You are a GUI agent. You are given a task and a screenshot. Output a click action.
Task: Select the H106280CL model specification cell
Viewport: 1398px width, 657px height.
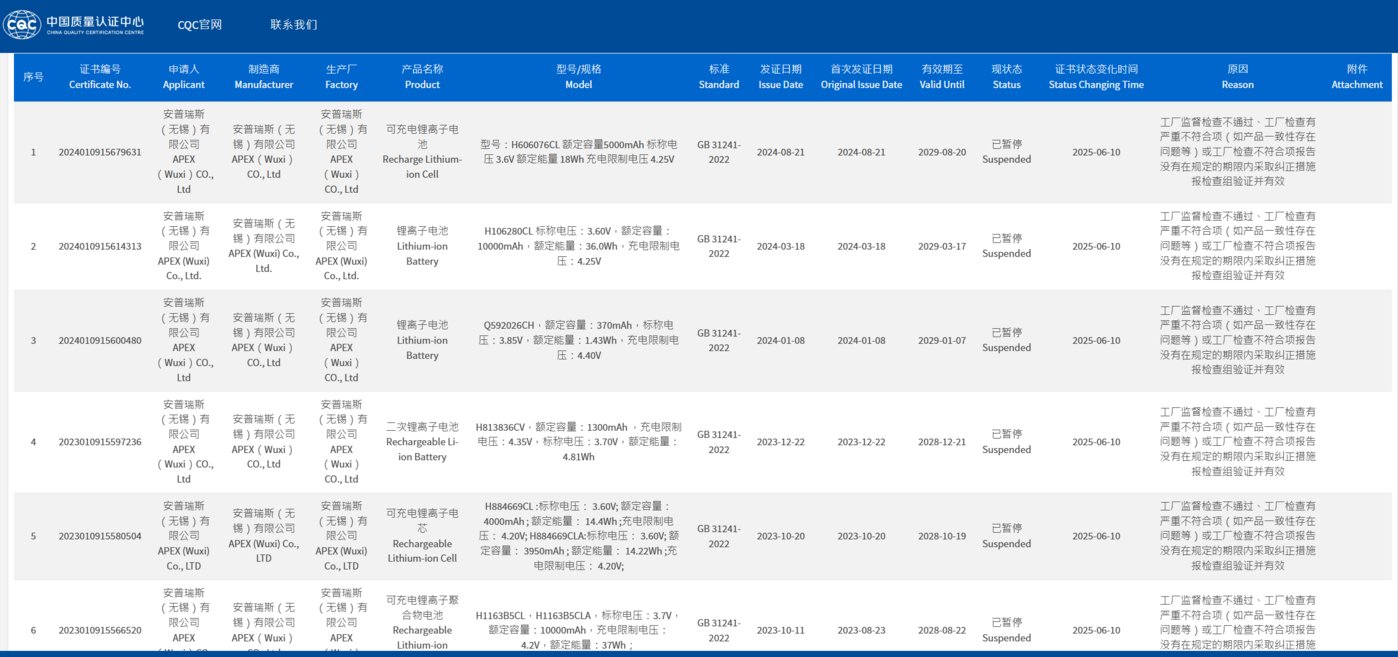point(578,246)
